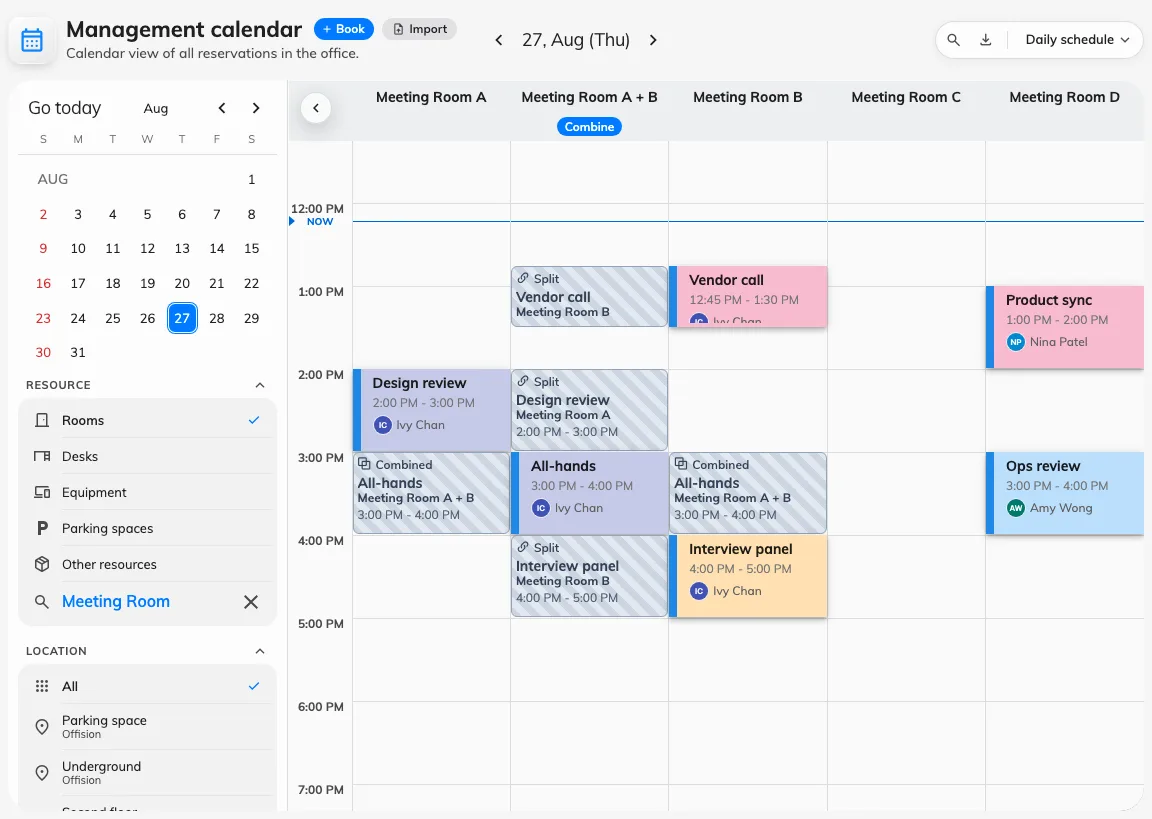Image resolution: width=1152 pixels, height=819 pixels.
Task: Collapse the RESOURCE section
Action: [x=259, y=385]
